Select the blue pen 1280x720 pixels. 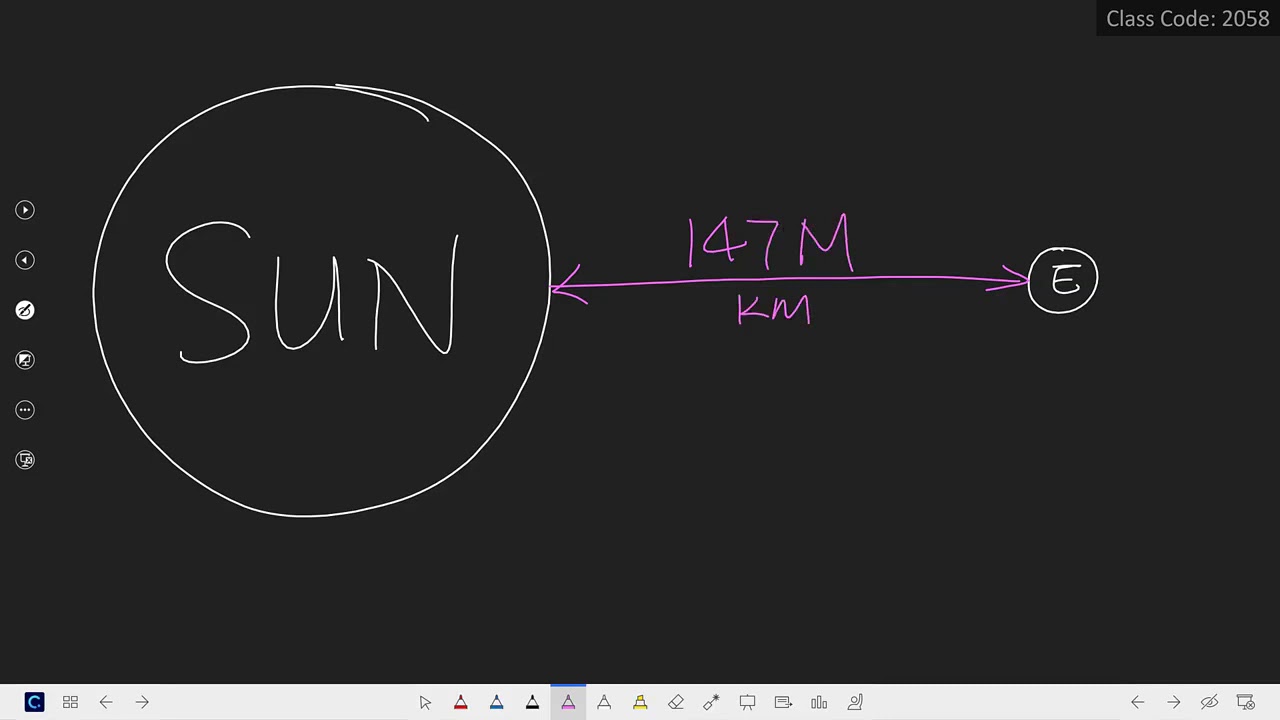[497, 702]
